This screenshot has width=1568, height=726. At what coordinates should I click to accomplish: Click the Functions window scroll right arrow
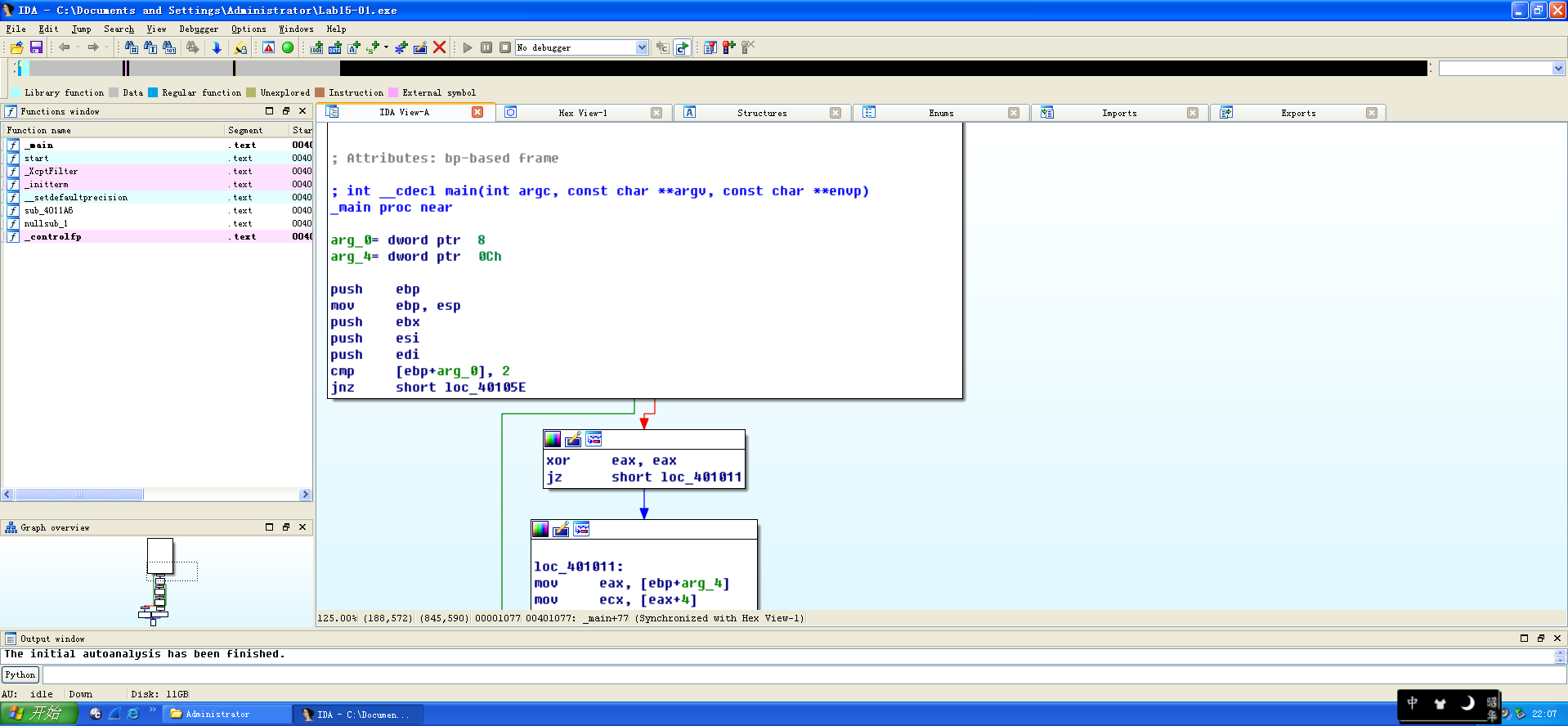pyautogui.click(x=305, y=494)
